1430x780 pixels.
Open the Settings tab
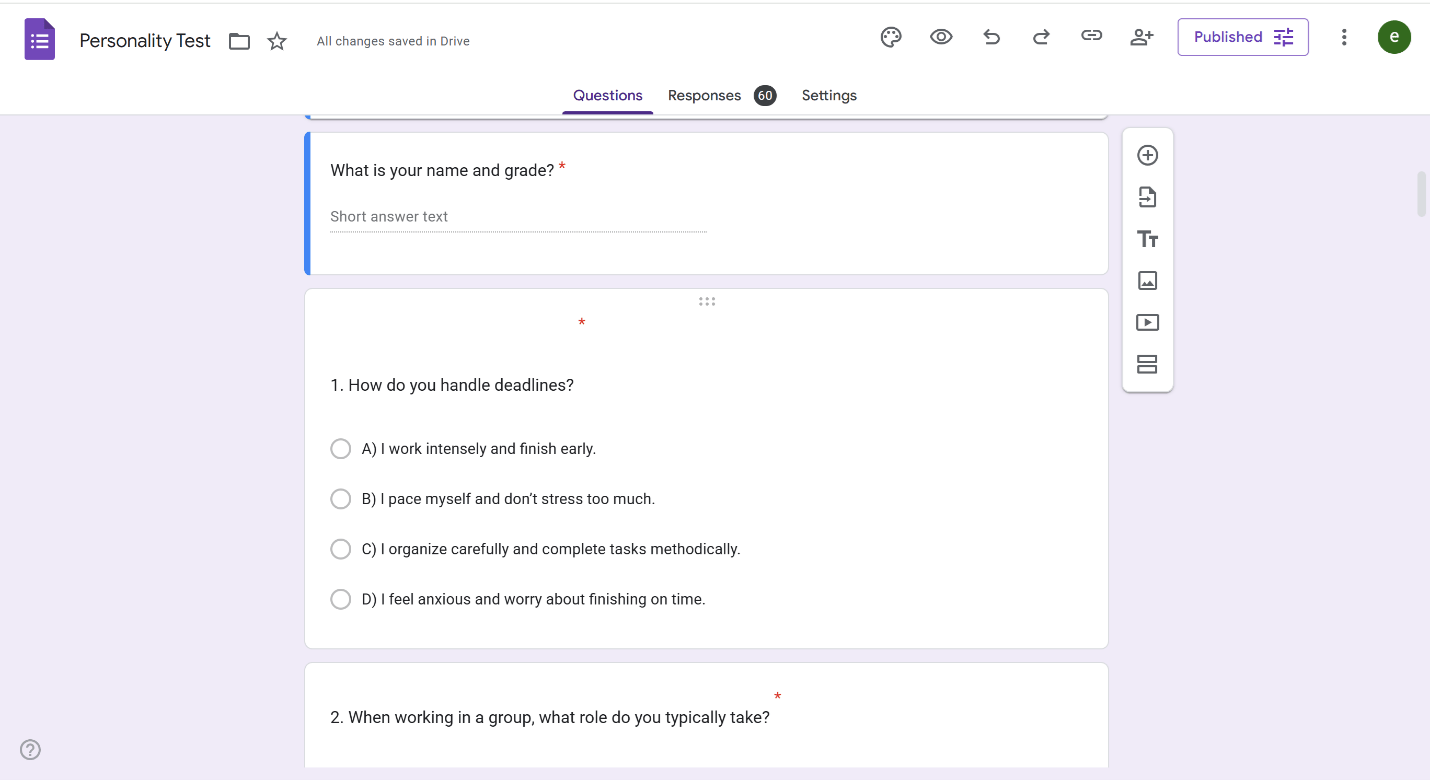pyautogui.click(x=829, y=96)
